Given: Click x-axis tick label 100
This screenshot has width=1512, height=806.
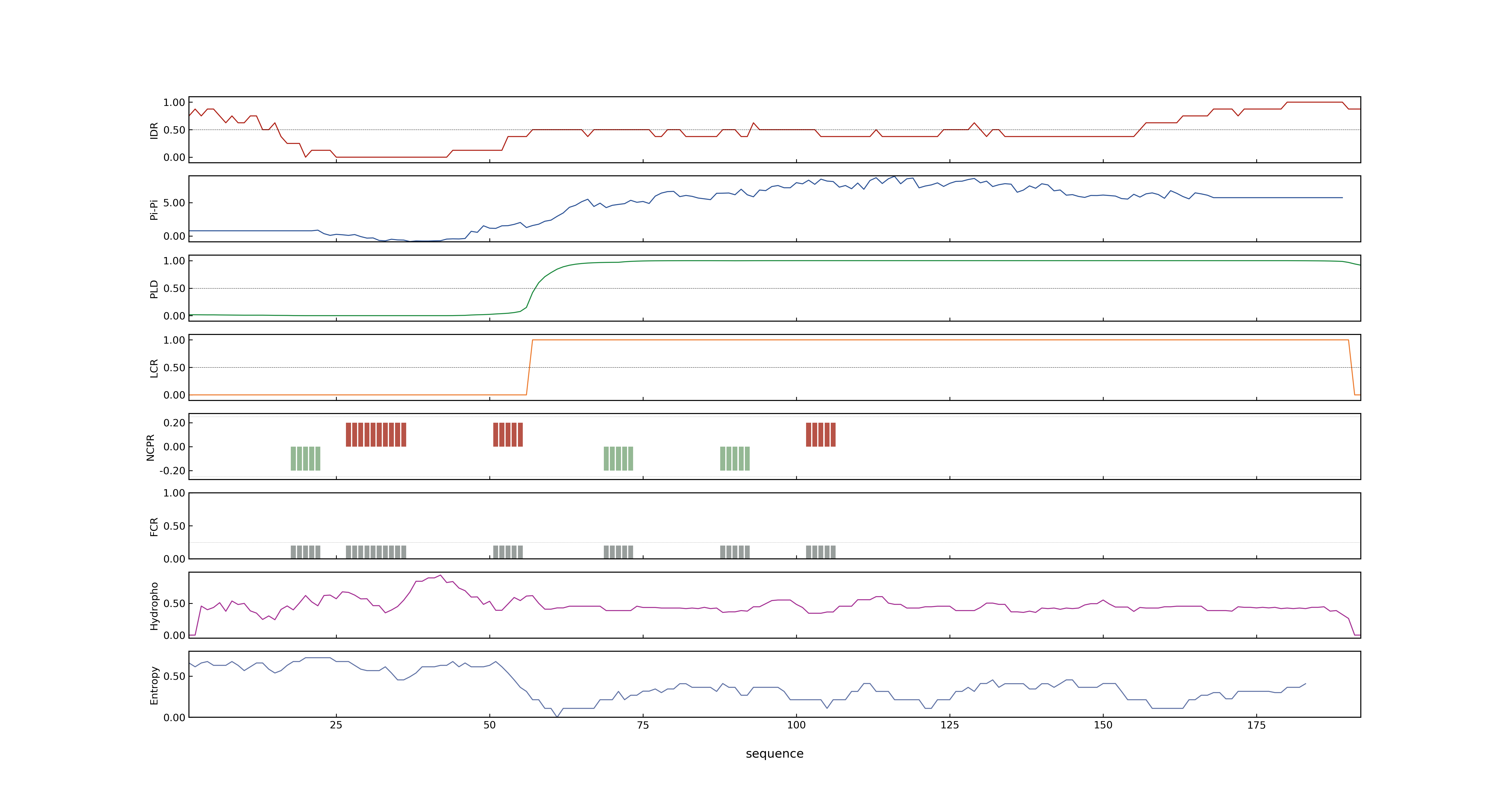Looking at the screenshot, I should pos(796,725).
